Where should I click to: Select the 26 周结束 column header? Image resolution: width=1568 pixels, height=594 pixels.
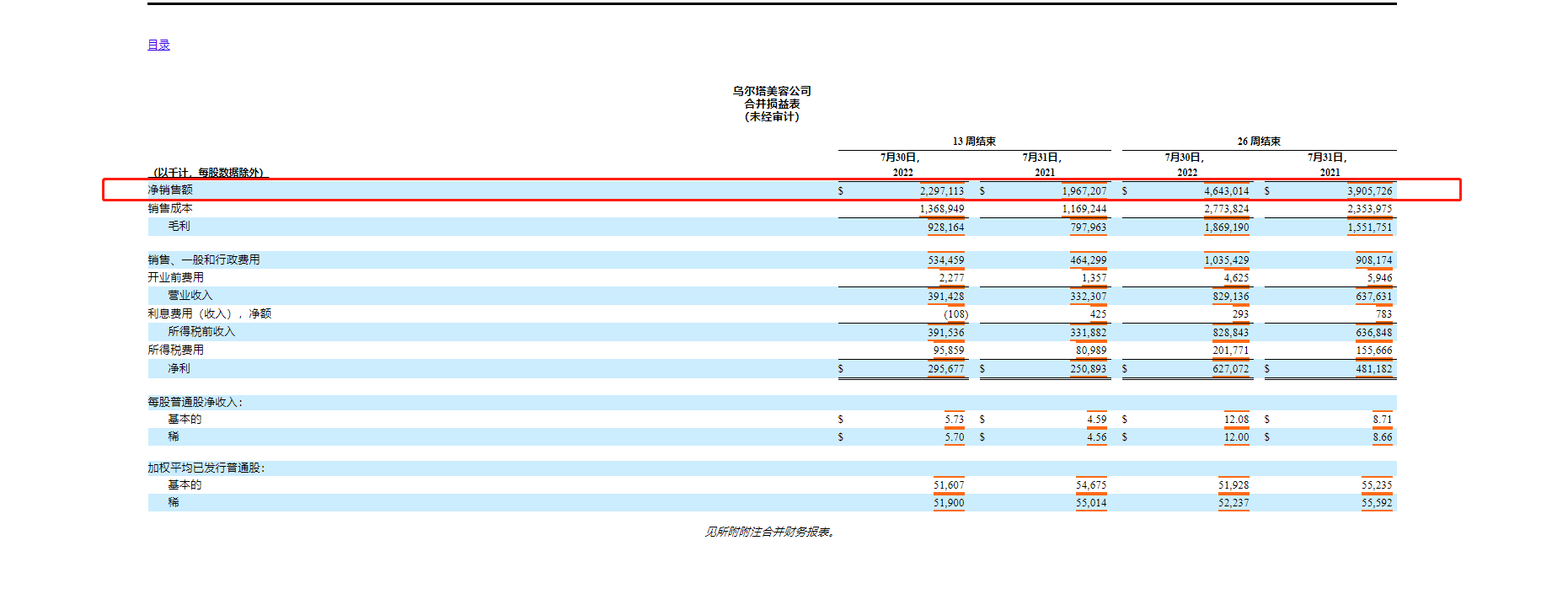tap(1259, 142)
